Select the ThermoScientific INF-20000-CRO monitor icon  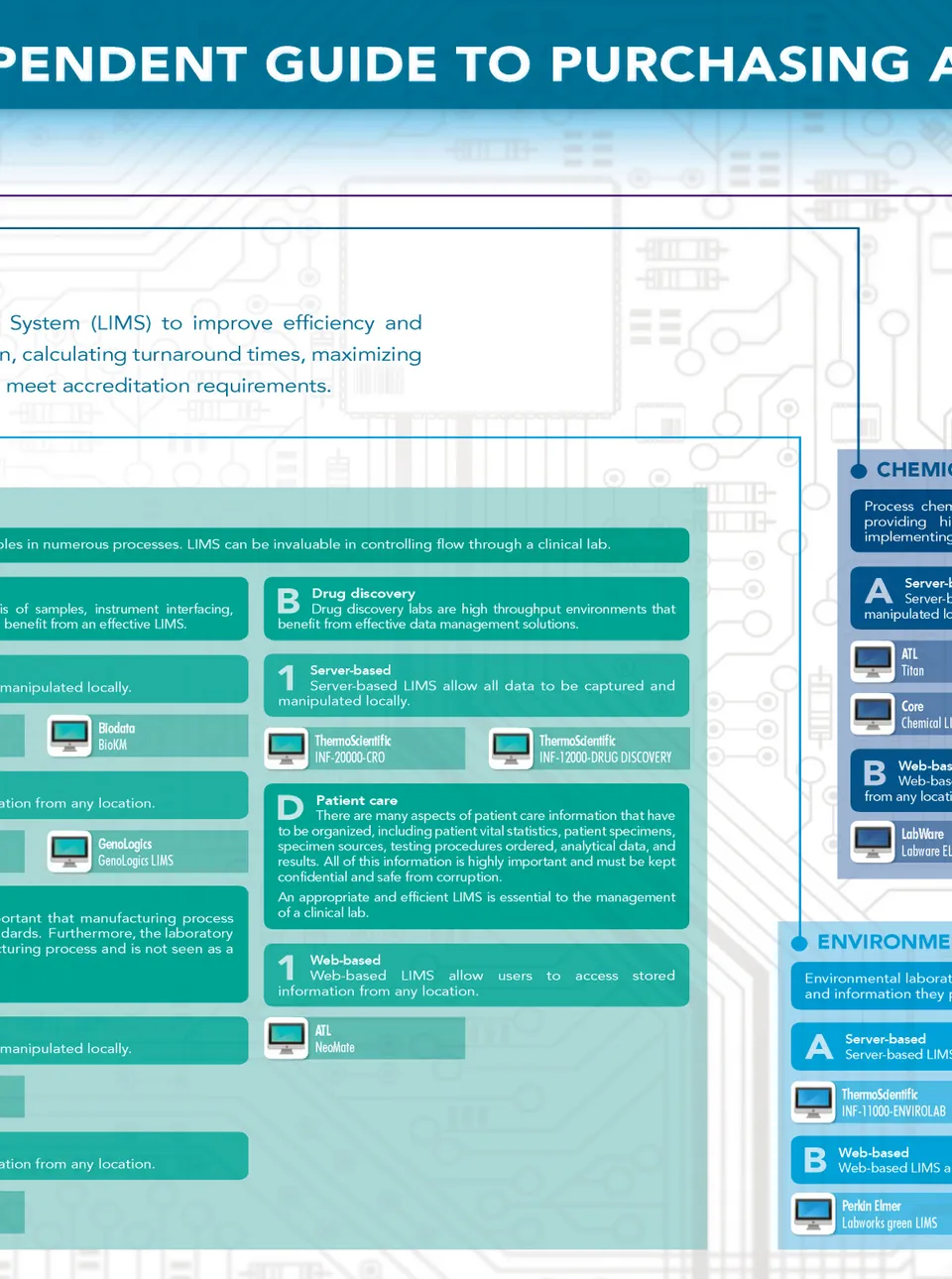(287, 749)
